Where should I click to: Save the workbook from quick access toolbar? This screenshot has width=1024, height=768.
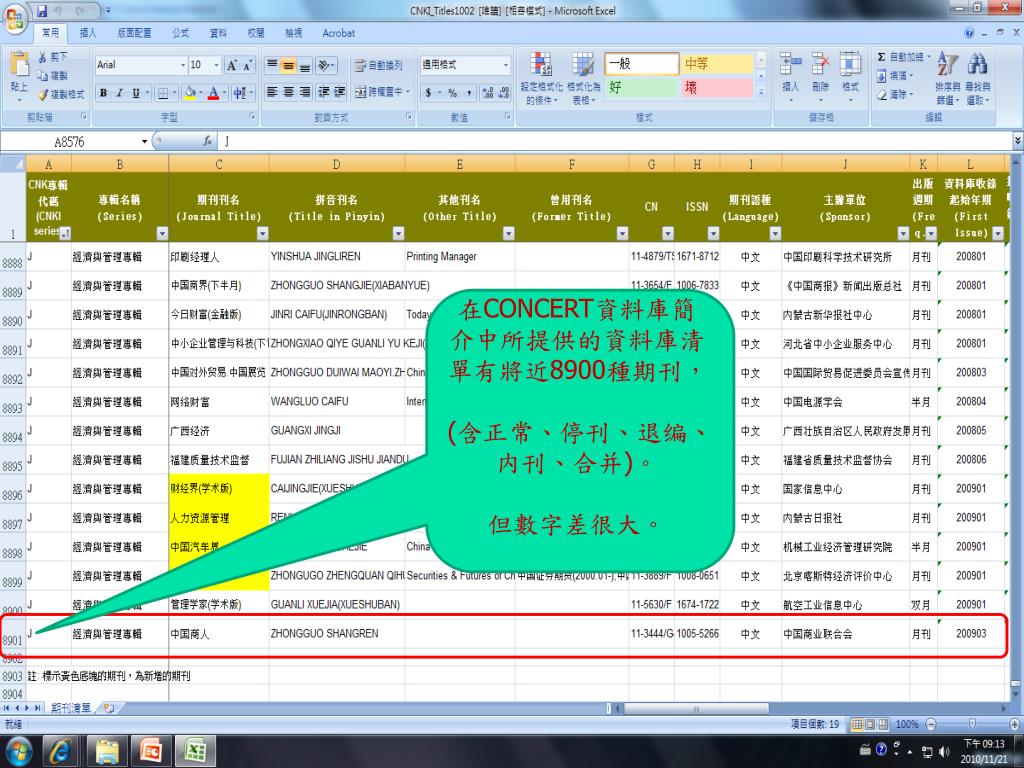42,10
